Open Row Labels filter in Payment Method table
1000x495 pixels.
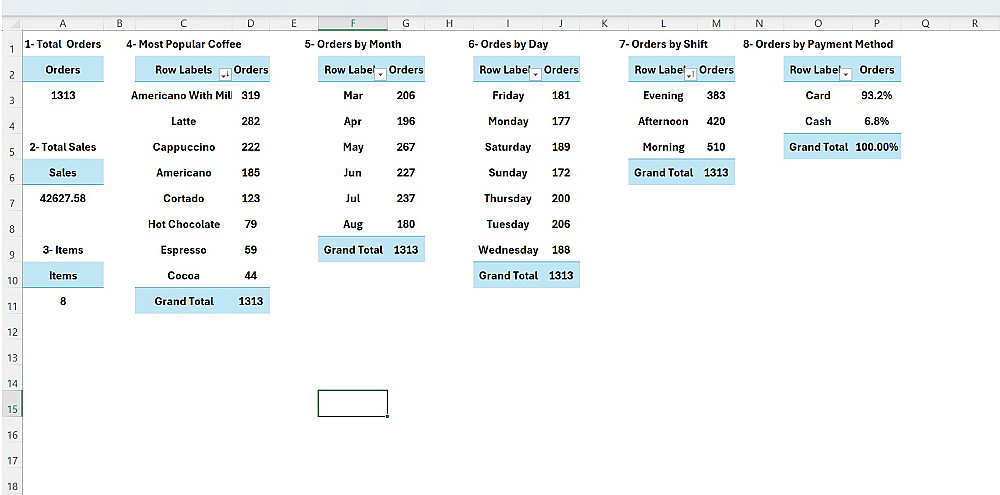click(846, 75)
